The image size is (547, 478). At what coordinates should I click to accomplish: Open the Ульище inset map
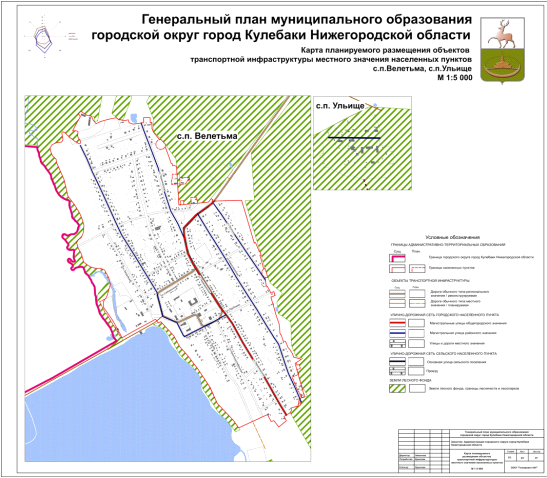(362, 143)
